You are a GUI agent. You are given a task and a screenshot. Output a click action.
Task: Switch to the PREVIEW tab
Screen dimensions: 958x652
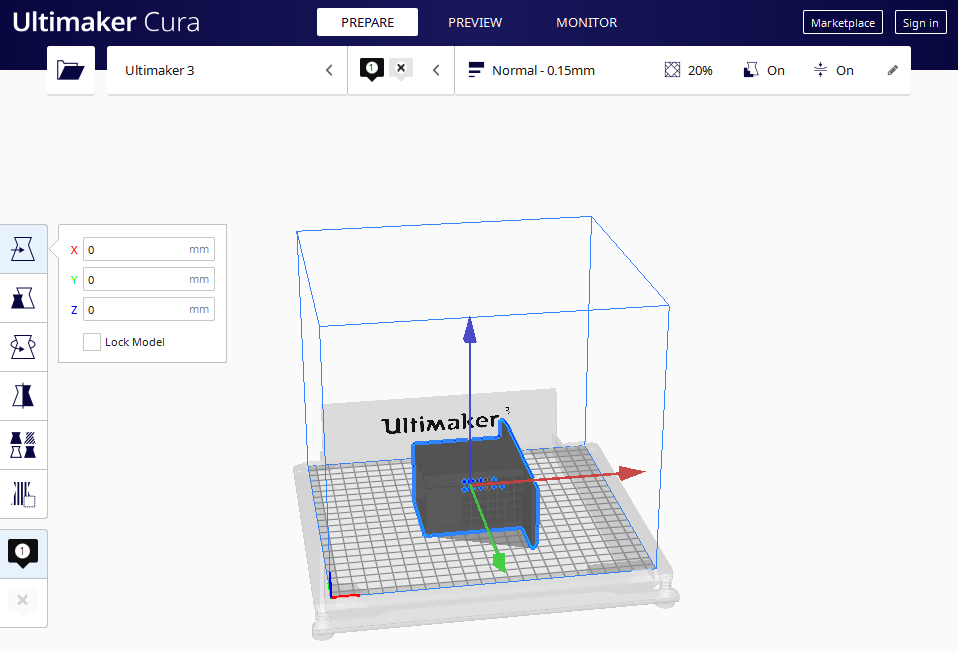475,22
